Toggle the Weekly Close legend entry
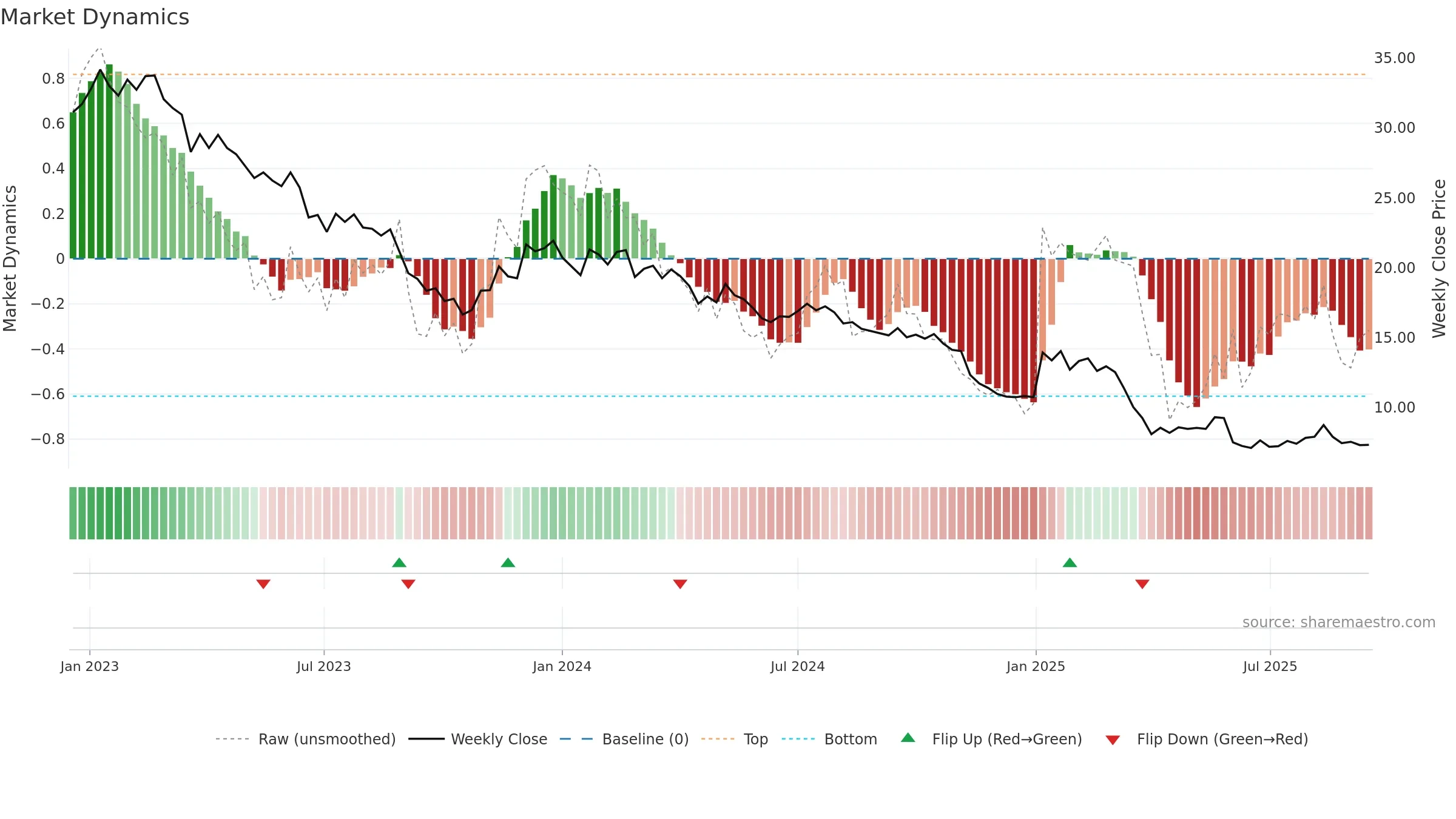This screenshot has width=1456, height=819. pos(478,739)
